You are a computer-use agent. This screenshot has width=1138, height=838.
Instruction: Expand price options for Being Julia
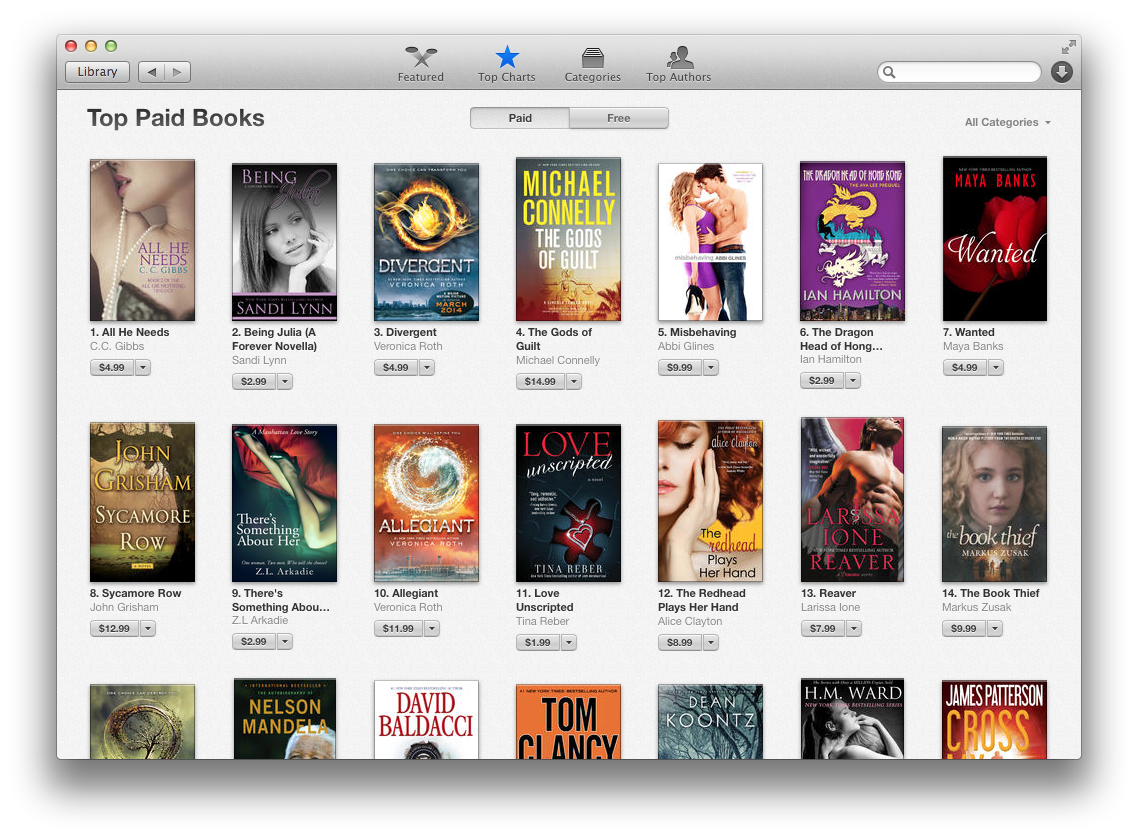click(x=285, y=381)
